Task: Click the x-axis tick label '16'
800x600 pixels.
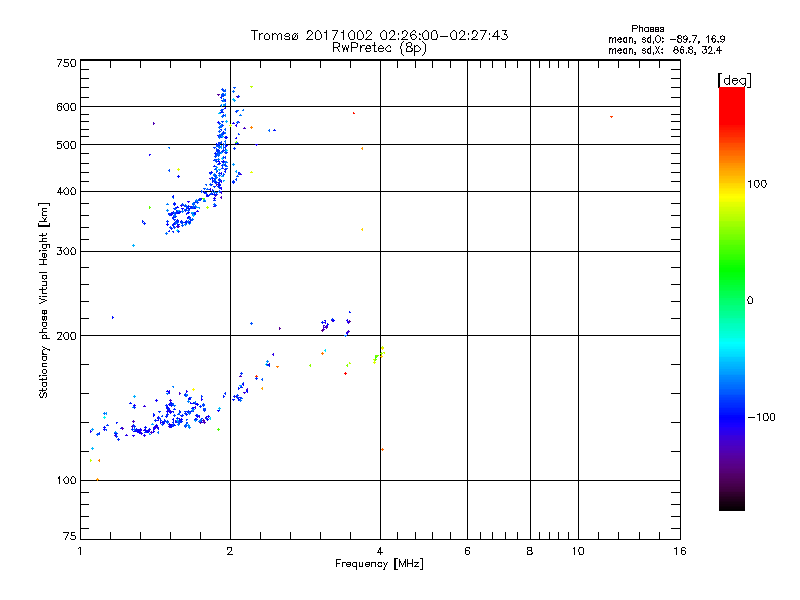Action: [680, 551]
